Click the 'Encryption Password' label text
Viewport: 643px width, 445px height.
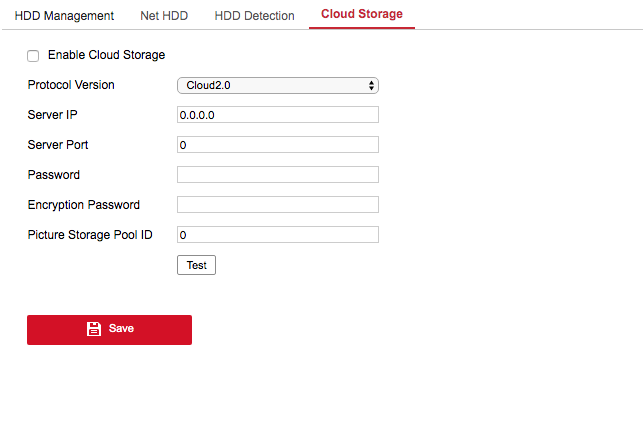tap(84, 205)
